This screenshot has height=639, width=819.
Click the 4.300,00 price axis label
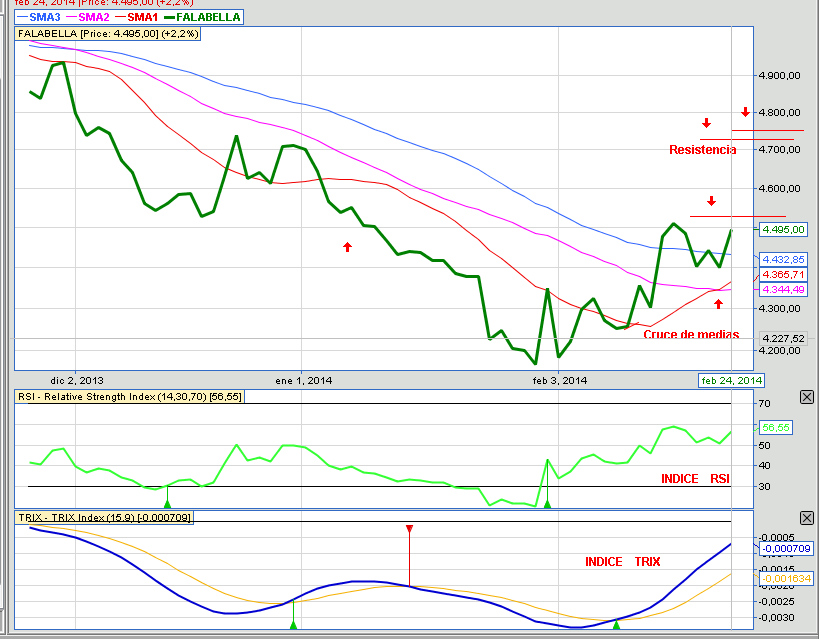click(779, 308)
